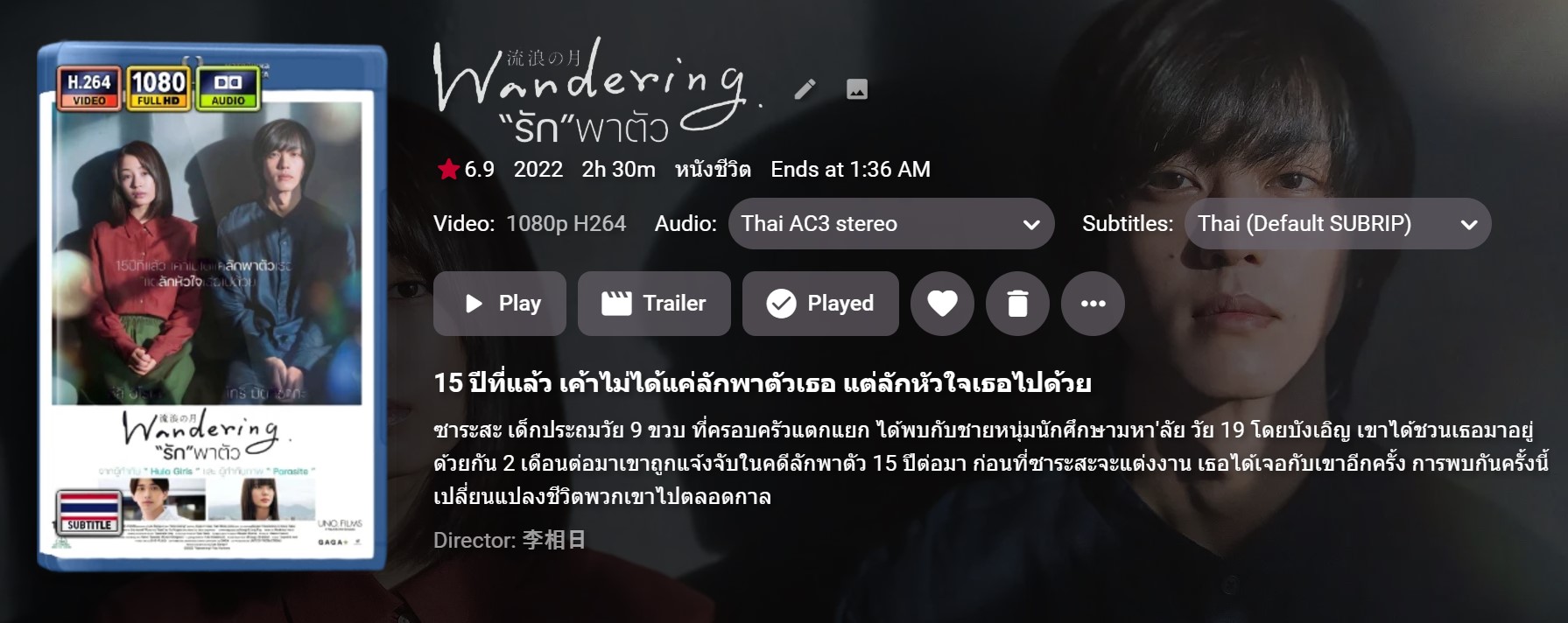Add movie to favorites with heart icon
The height and width of the screenshot is (623, 1568).
(x=942, y=304)
